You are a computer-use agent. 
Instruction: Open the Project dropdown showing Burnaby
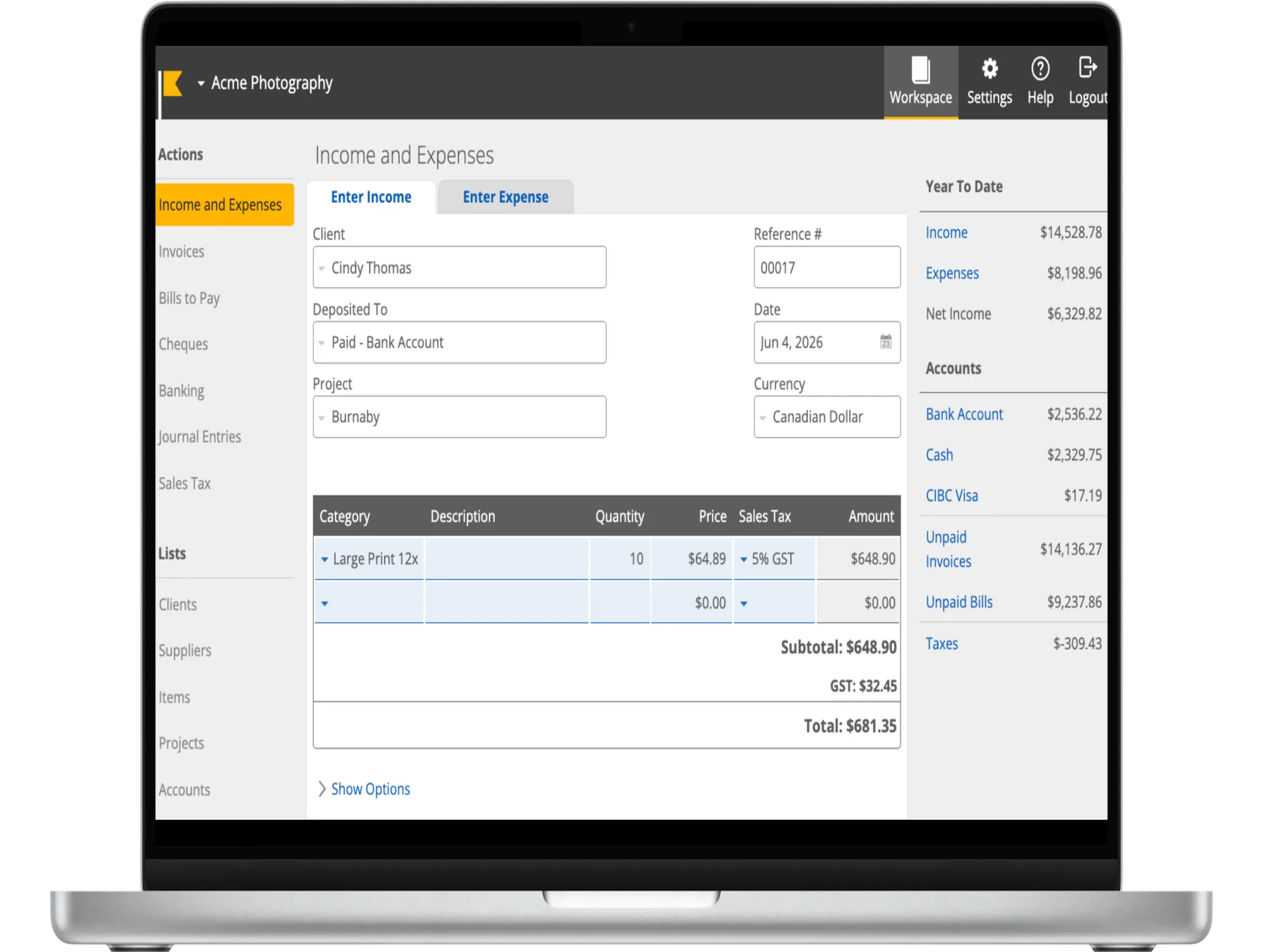pyautogui.click(x=459, y=417)
